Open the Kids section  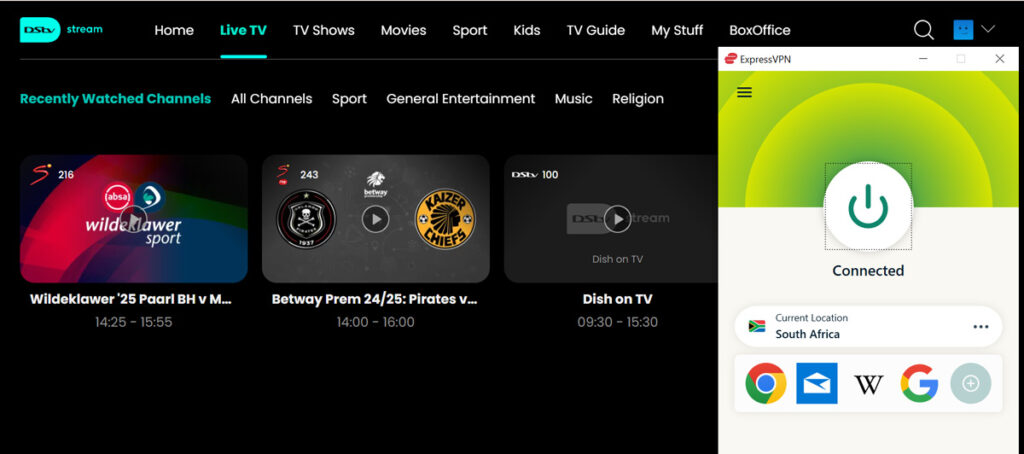(x=527, y=30)
